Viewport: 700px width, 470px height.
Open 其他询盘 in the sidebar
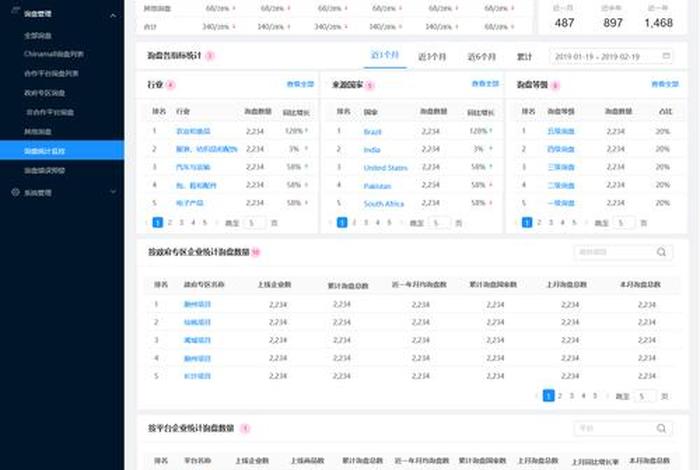[x=38, y=132]
